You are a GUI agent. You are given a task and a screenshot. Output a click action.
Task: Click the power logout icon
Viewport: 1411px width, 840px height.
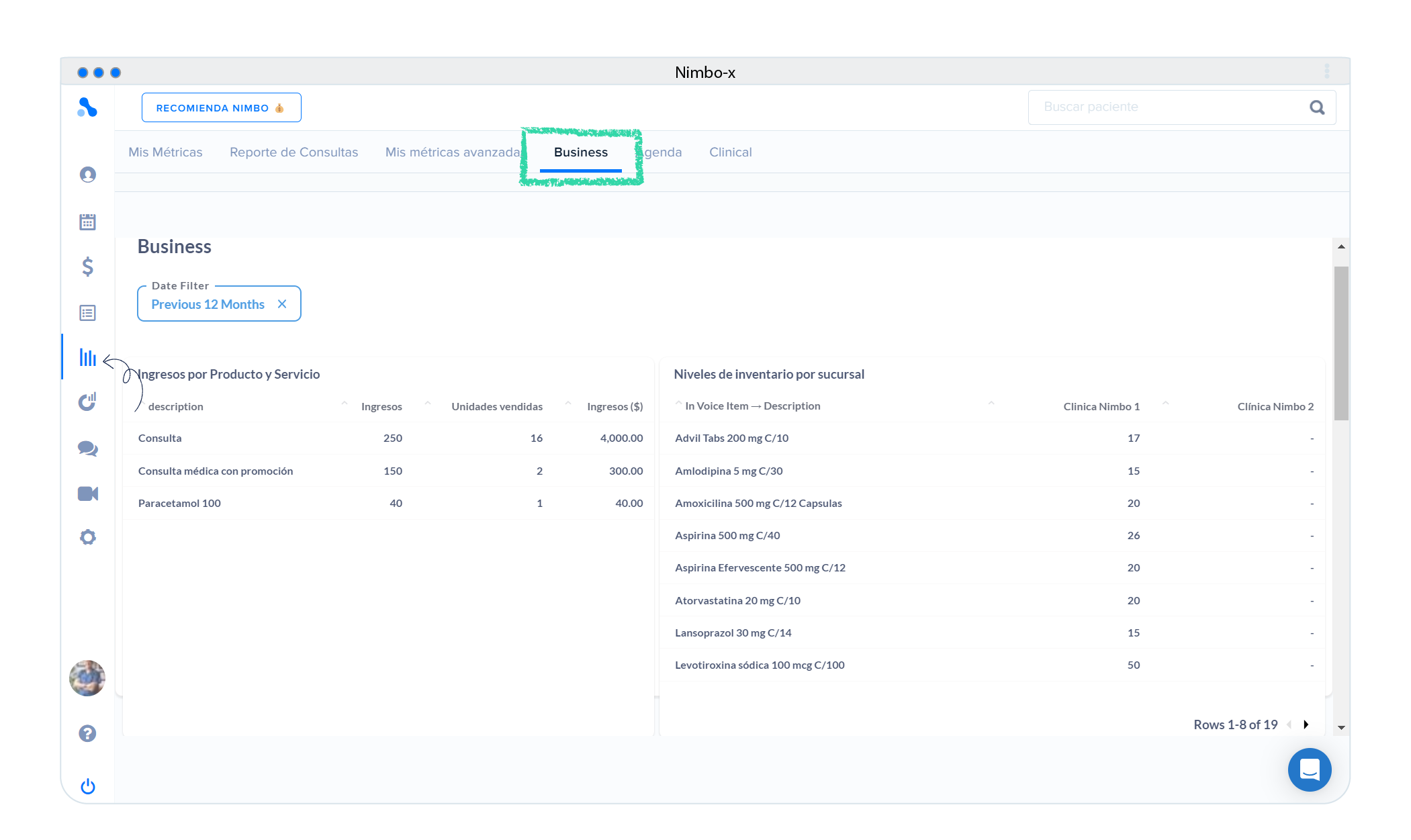pos(87,786)
